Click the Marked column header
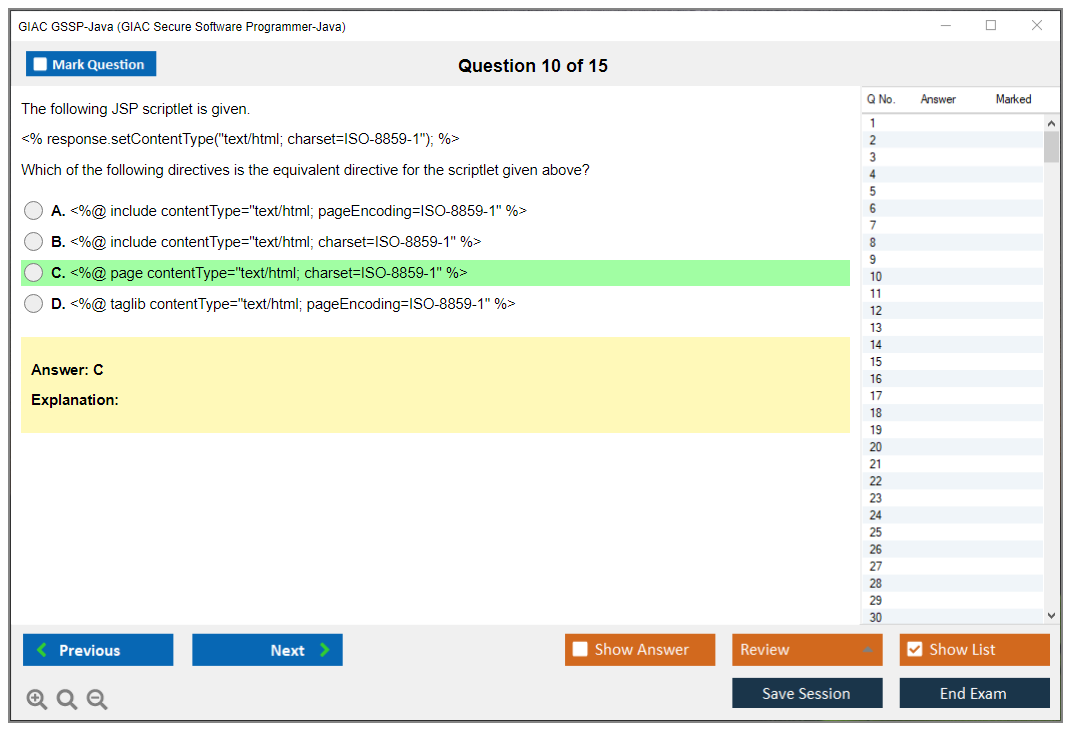Image resolution: width=1075 pixels, height=735 pixels. (x=1013, y=99)
